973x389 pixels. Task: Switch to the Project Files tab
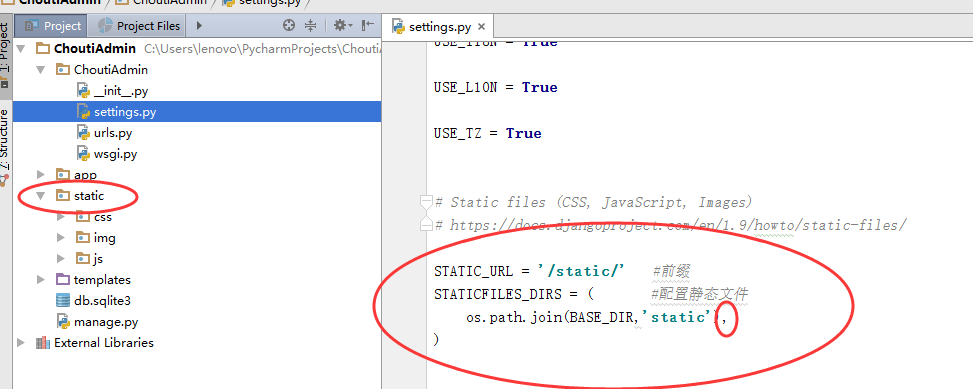click(139, 25)
